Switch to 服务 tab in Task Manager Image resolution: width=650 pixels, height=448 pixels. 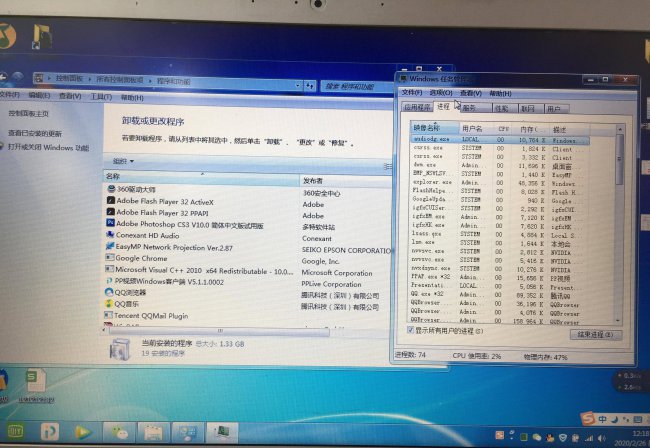tap(475, 108)
